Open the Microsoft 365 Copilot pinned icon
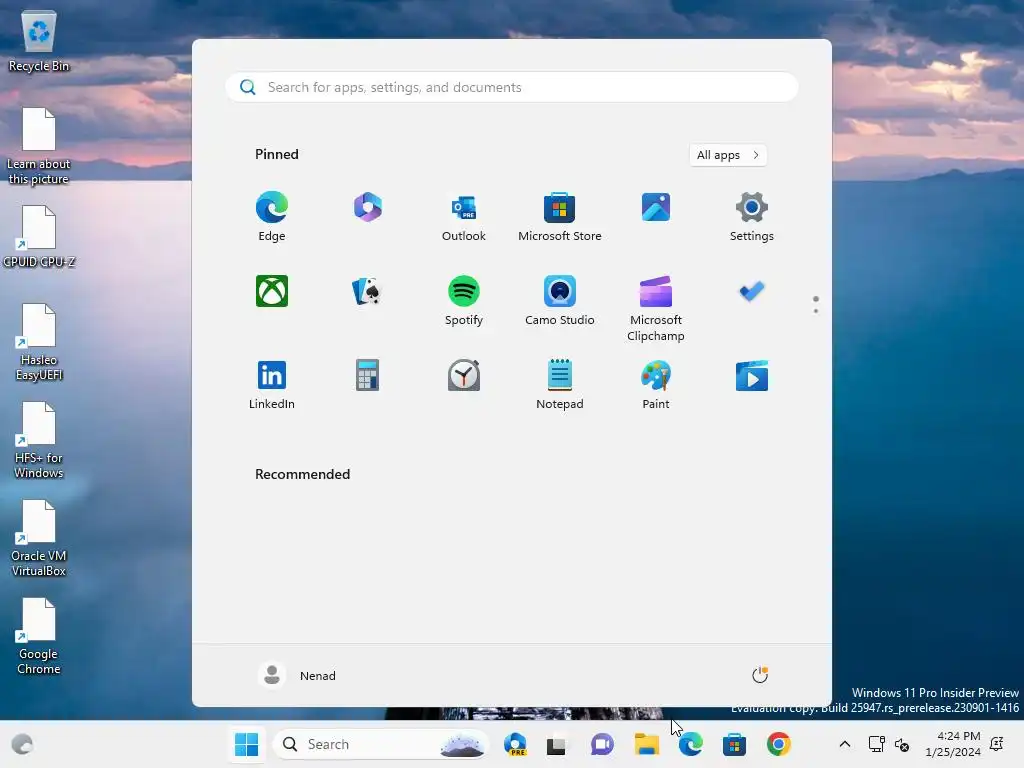 pyautogui.click(x=368, y=207)
